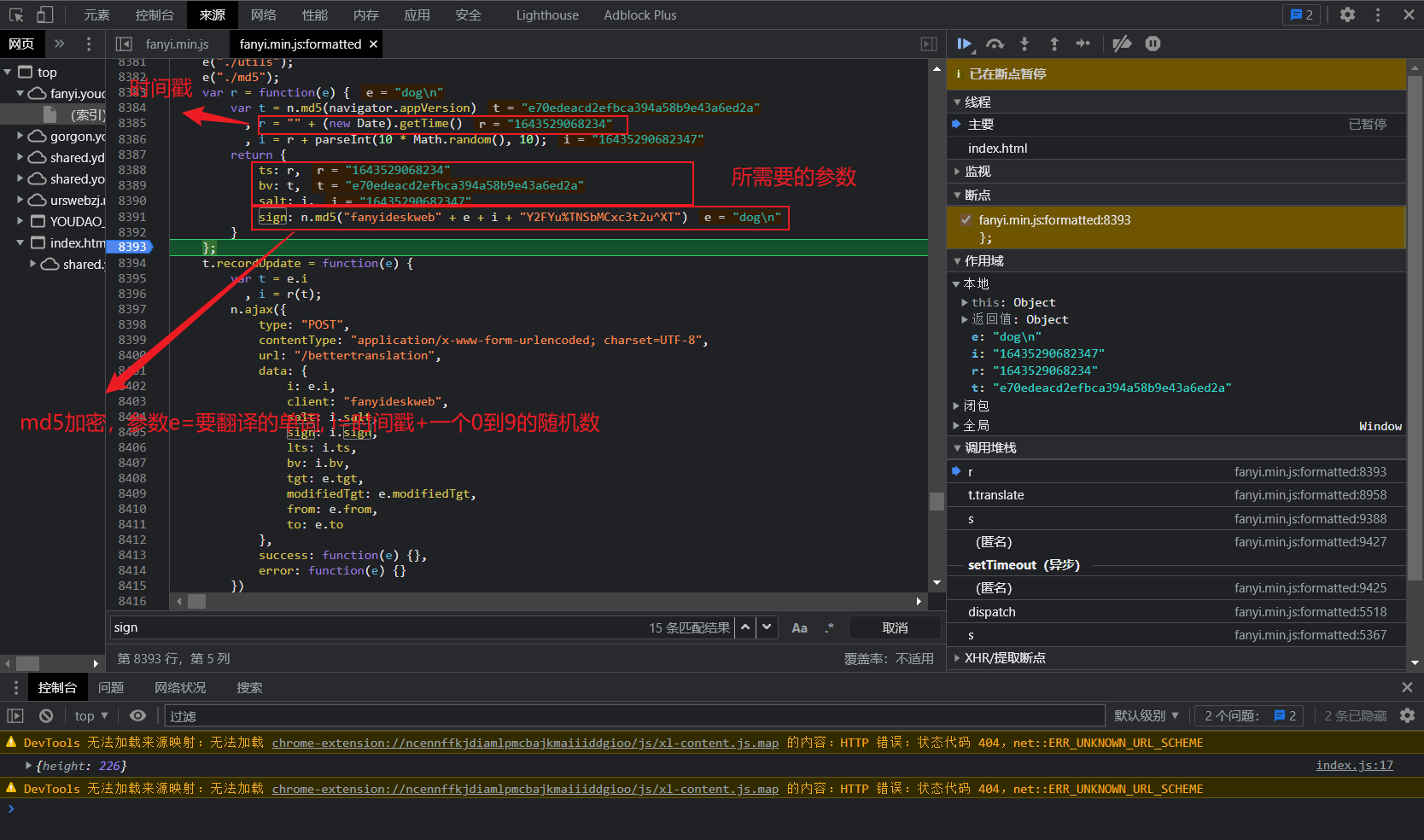Clear the console
Screen dimensions: 1424x840
tap(46, 715)
